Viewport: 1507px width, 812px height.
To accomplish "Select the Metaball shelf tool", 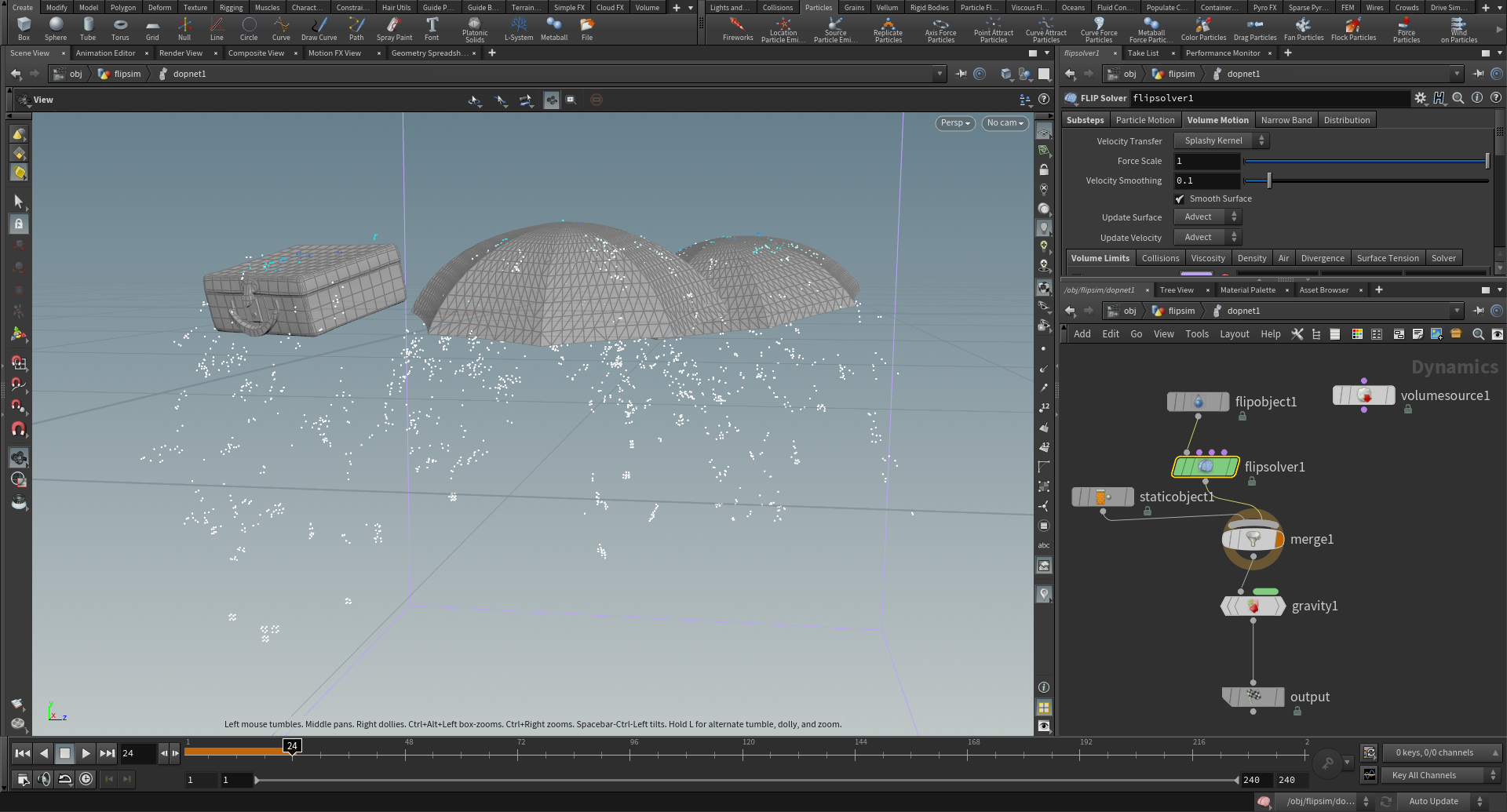I will (x=554, y=29).
